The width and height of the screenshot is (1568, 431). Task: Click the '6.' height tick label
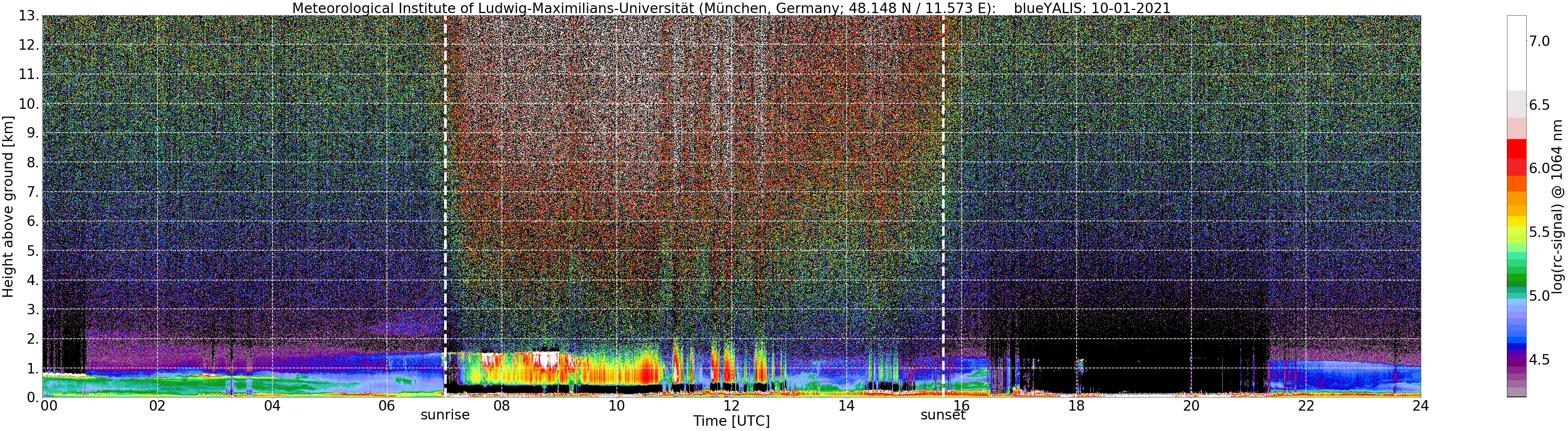pos(32,221)
